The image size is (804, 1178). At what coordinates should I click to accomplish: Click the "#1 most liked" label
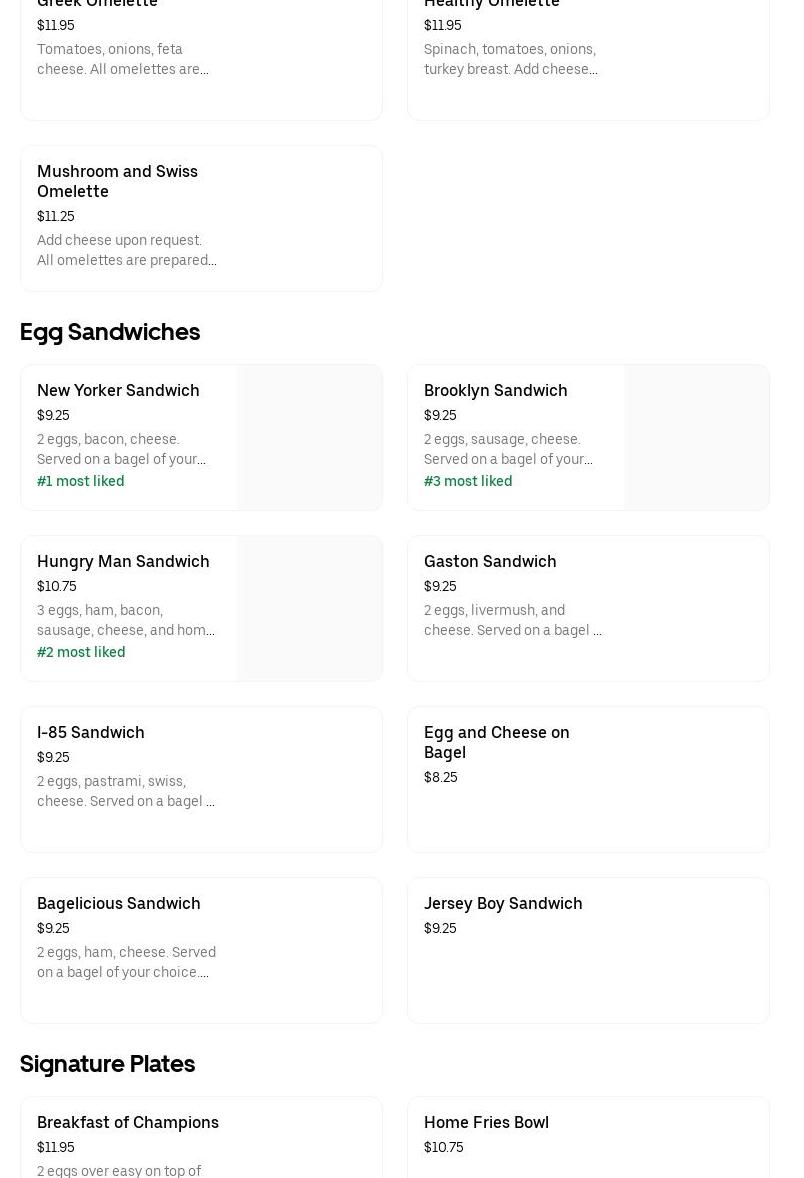click(81, 481)
